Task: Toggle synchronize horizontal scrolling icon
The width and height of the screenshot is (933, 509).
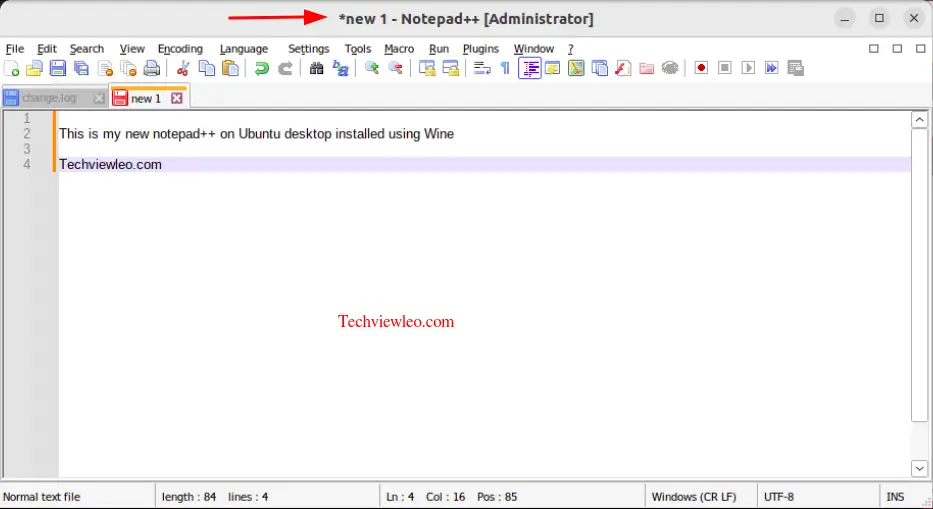Action: [450, 68]
